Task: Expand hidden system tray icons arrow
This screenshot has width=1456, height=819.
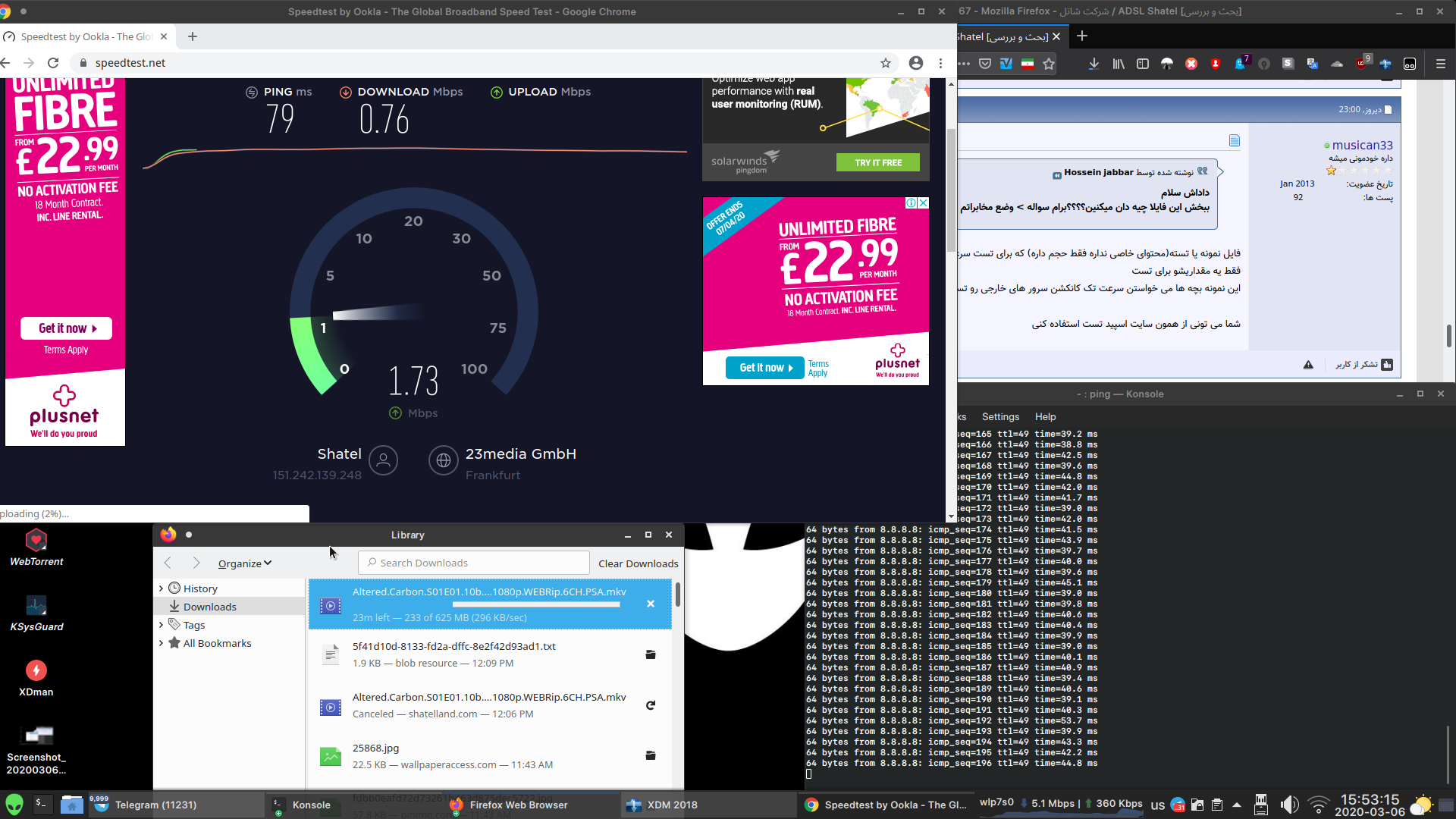Action: [1237, 805]
